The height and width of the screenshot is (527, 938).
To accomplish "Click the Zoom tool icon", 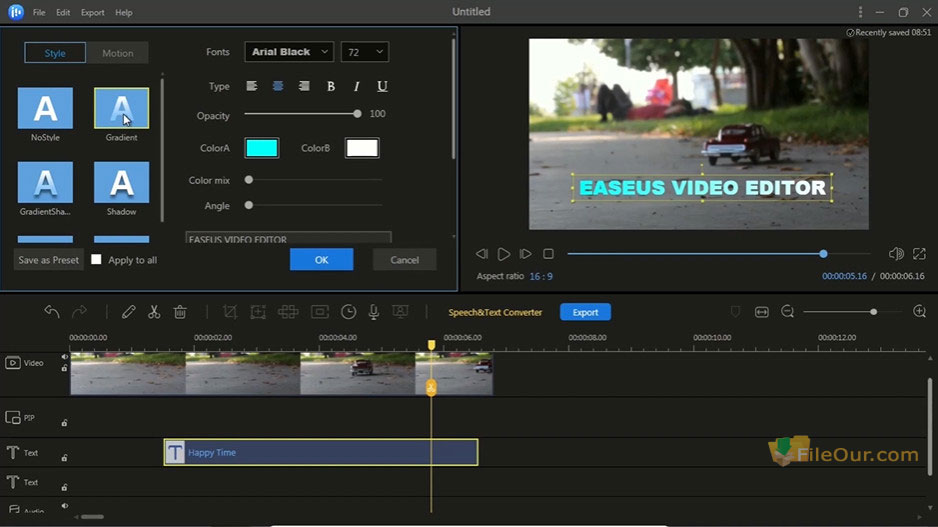I will 258,312.
